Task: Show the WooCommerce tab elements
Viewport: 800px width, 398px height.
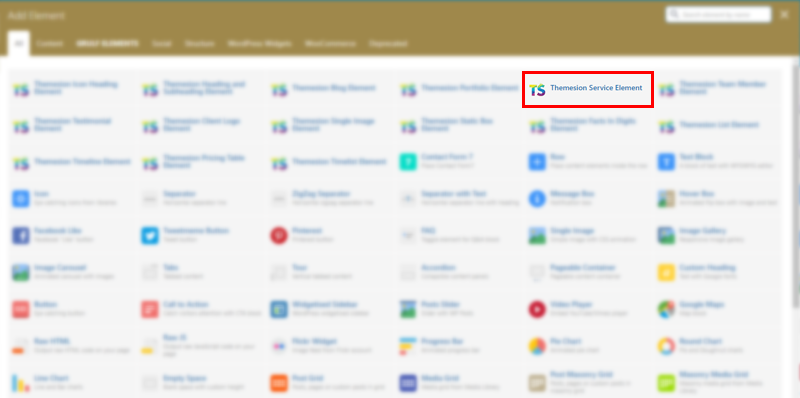Action: pos(330,44)
